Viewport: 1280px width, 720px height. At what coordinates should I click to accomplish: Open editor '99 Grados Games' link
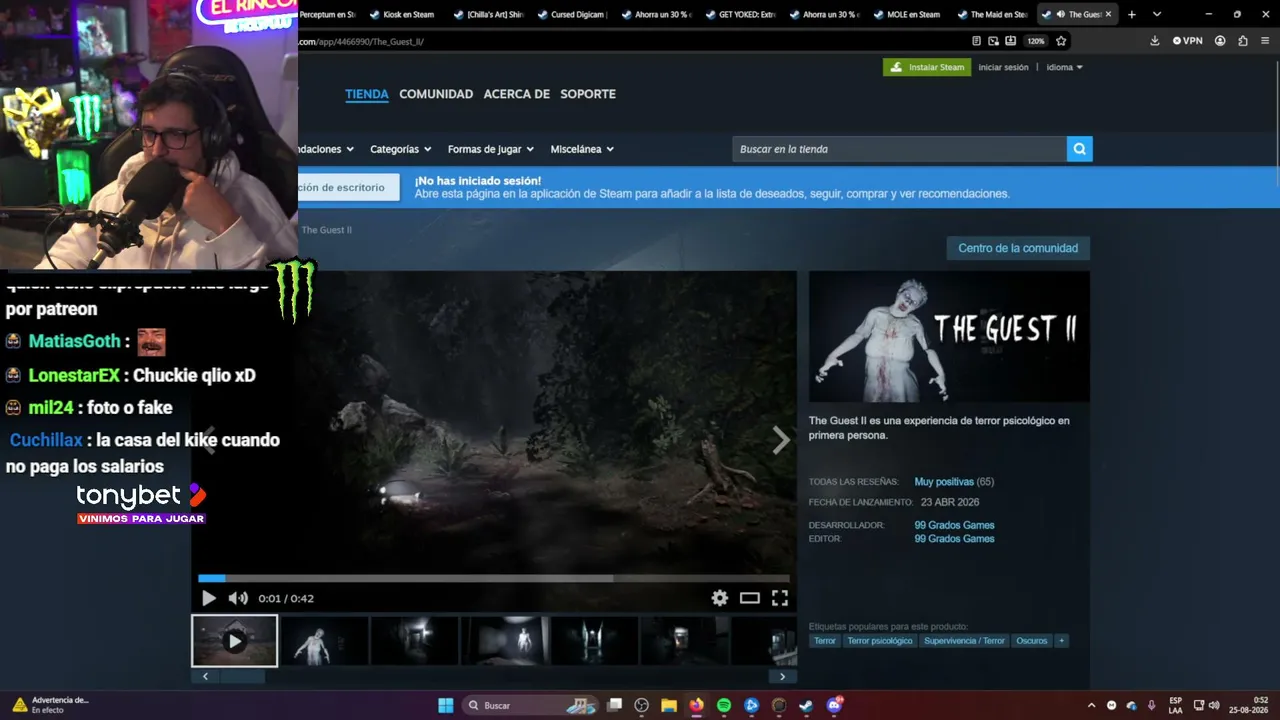[x=954, y=539]
